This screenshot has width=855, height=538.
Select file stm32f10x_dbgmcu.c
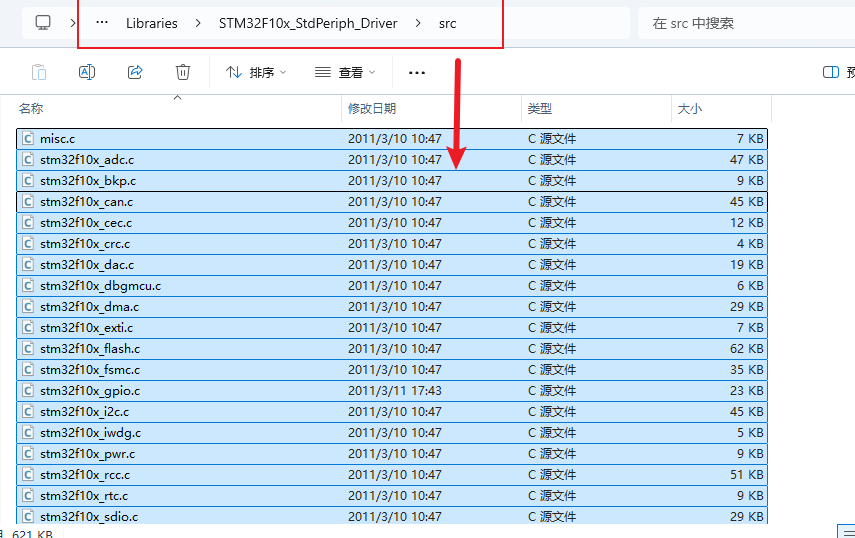pos(392,286)
